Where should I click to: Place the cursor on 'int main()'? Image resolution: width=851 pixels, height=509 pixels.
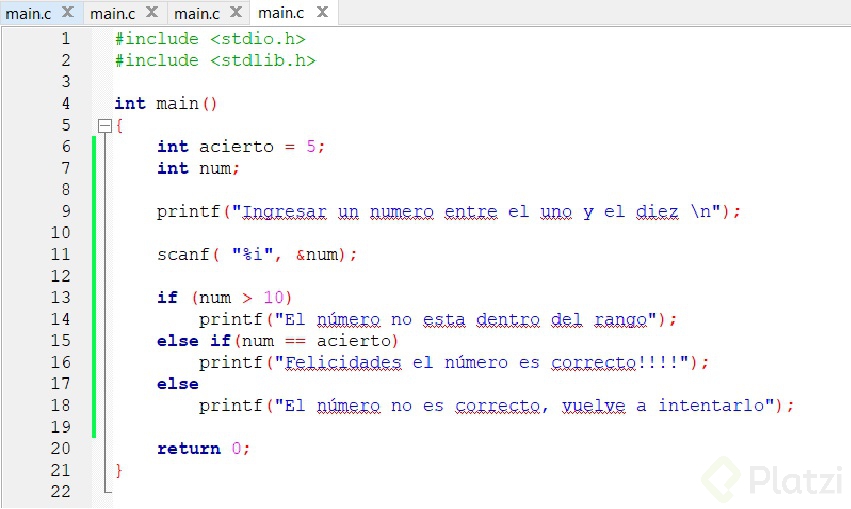click(166, 104)
